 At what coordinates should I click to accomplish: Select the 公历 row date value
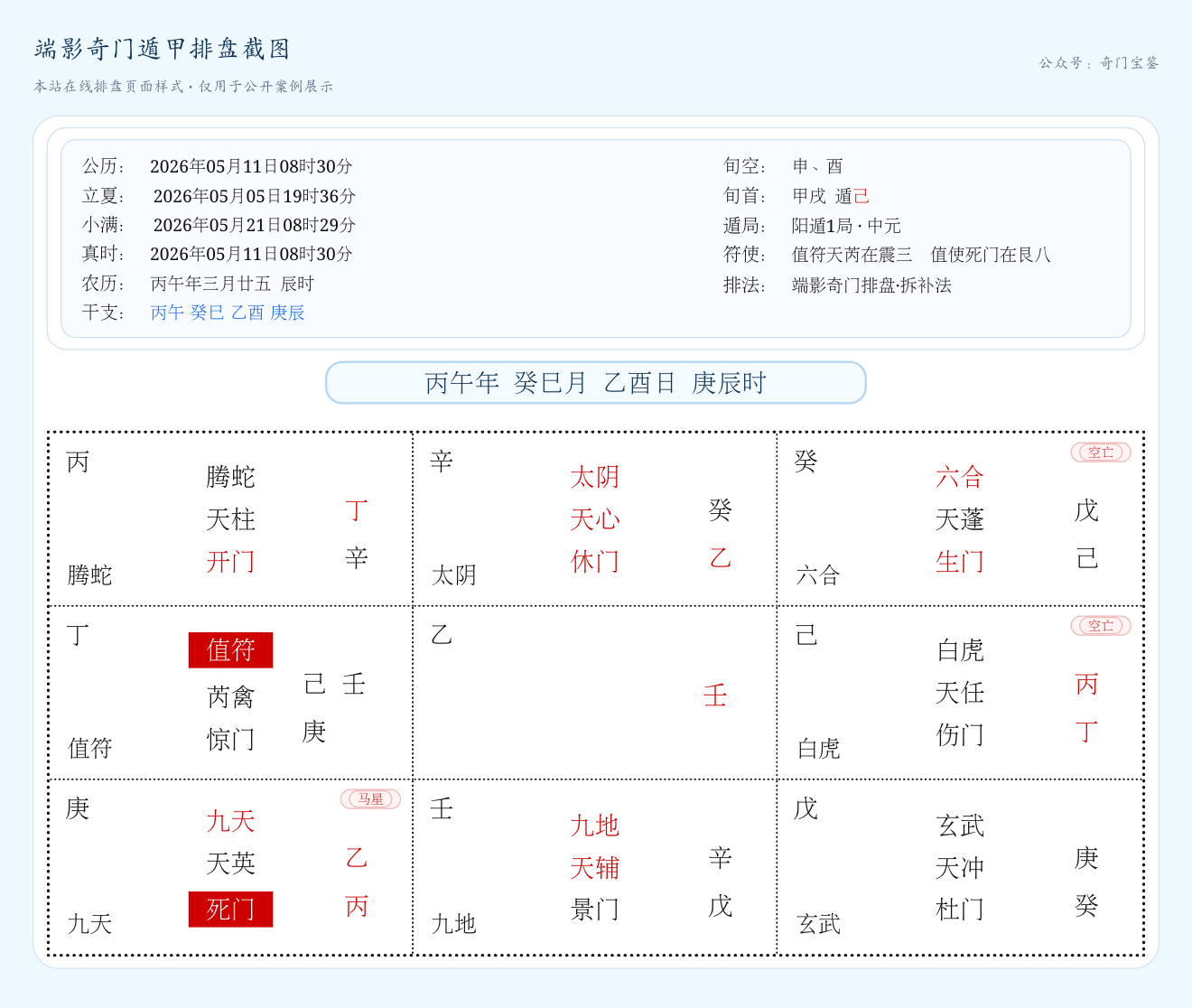point(251,166)
